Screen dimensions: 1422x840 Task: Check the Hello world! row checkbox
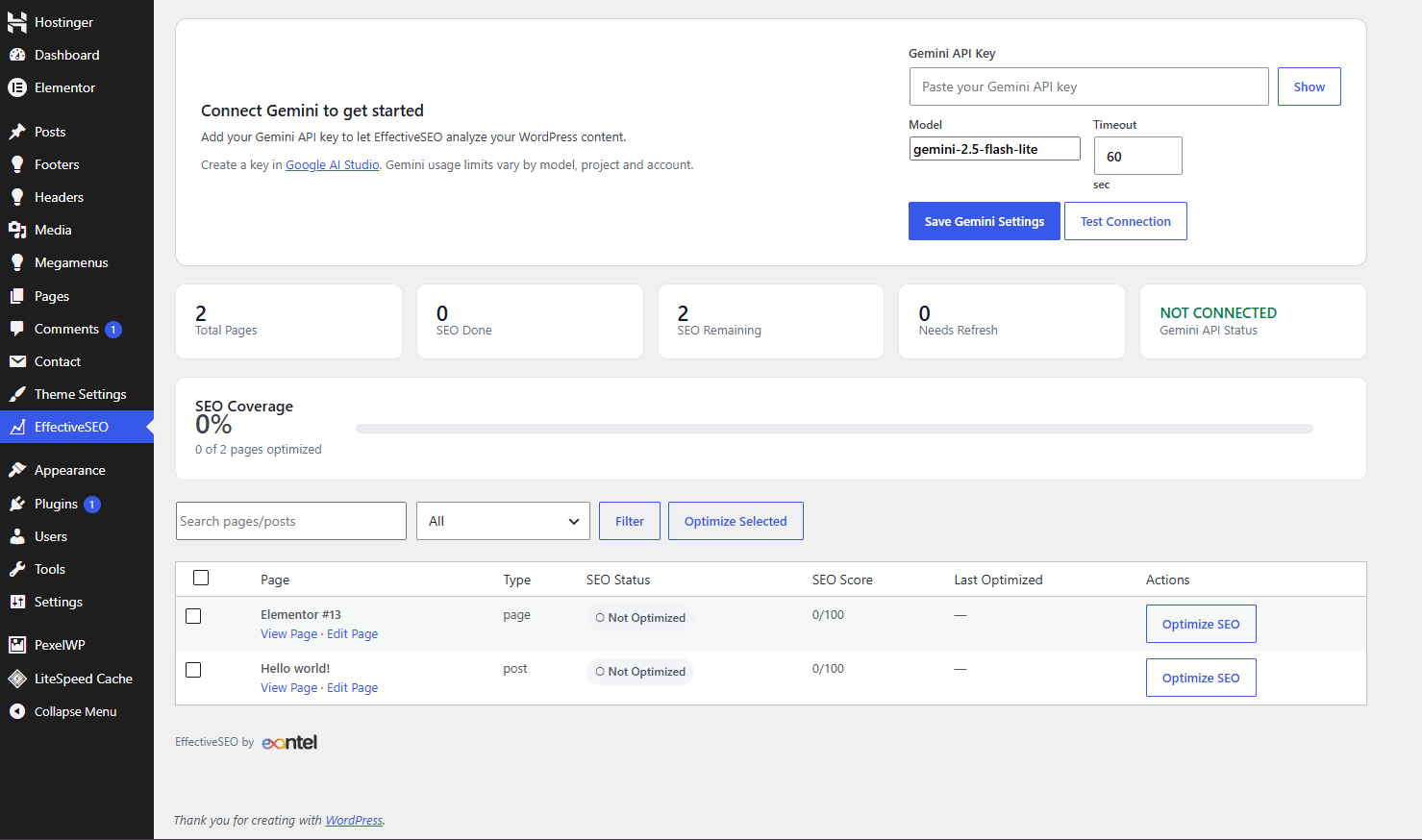point(193,670)
